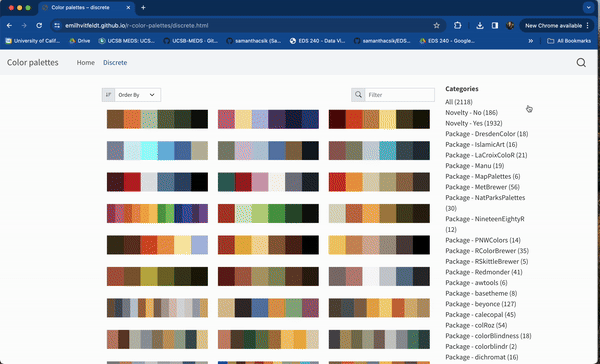
Task: Open the UCSB-MEDS - Git... bookmark
Action: (x=191, y=41)
